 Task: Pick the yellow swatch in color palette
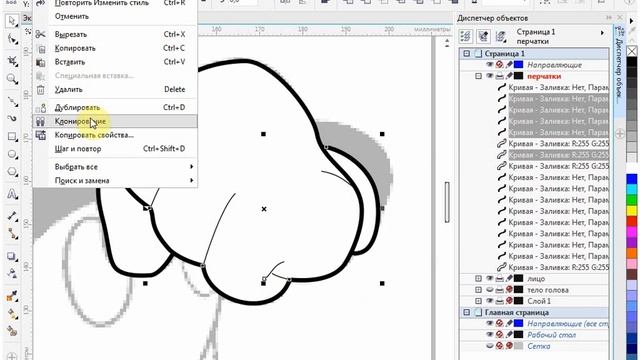[632, 211]
